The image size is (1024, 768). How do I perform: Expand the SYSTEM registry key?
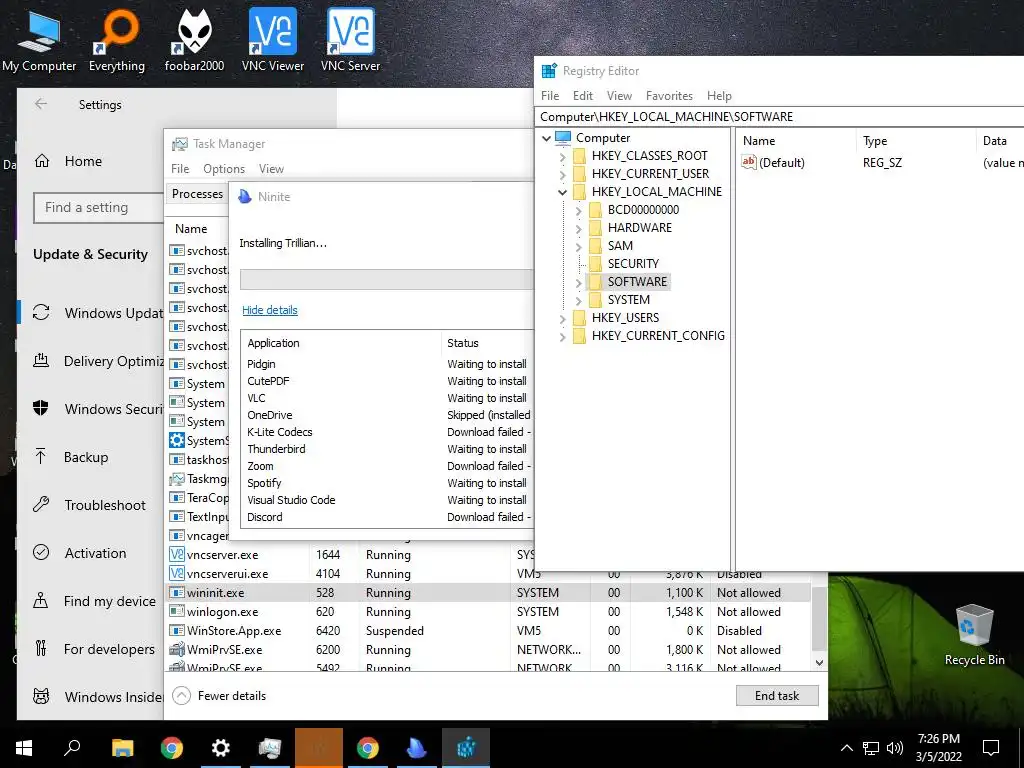point(578,300)
